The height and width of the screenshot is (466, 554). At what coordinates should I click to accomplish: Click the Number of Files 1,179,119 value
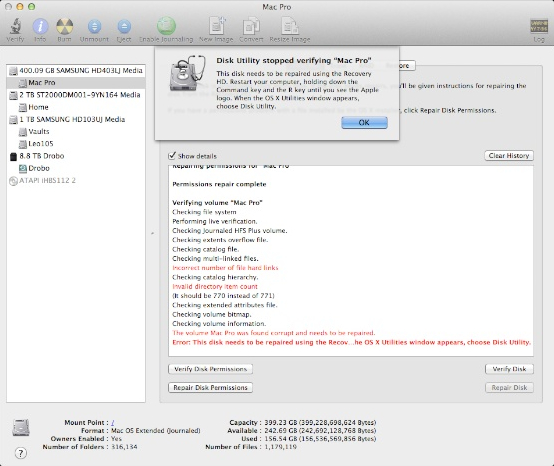pyautogui.click(x=281, y=447)
